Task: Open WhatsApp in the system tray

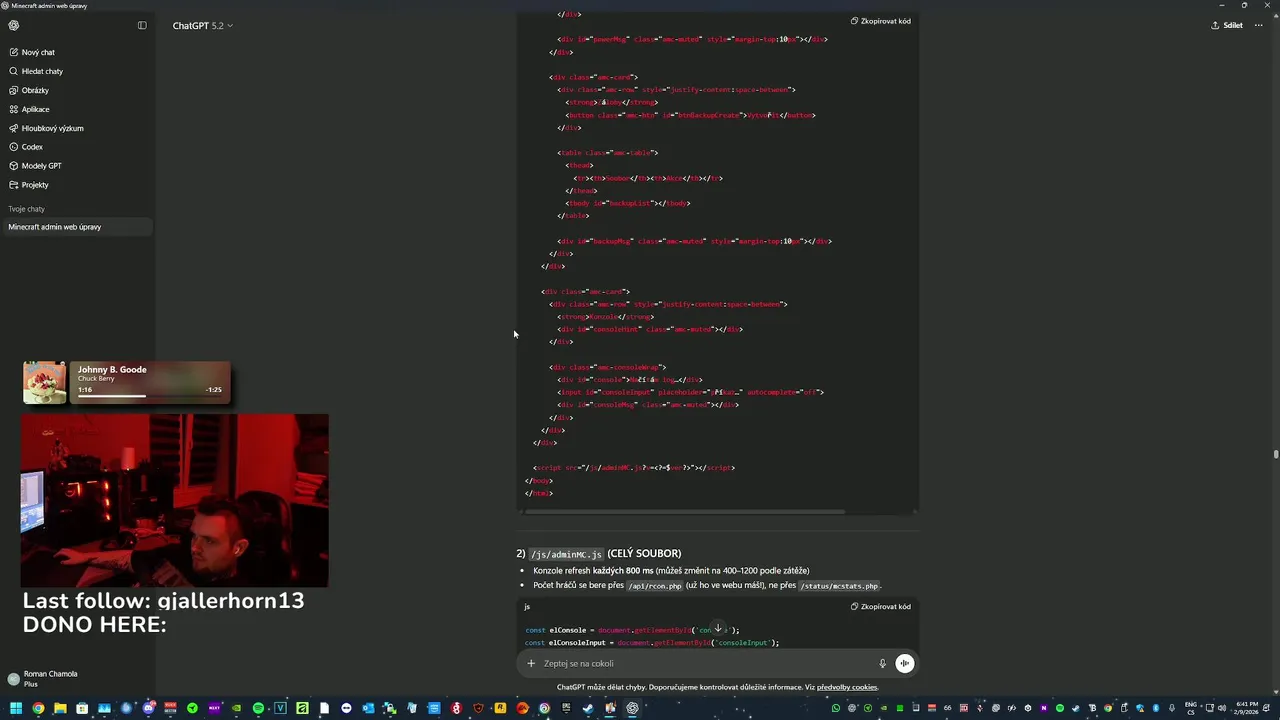Action: click(x=836, y=708)
